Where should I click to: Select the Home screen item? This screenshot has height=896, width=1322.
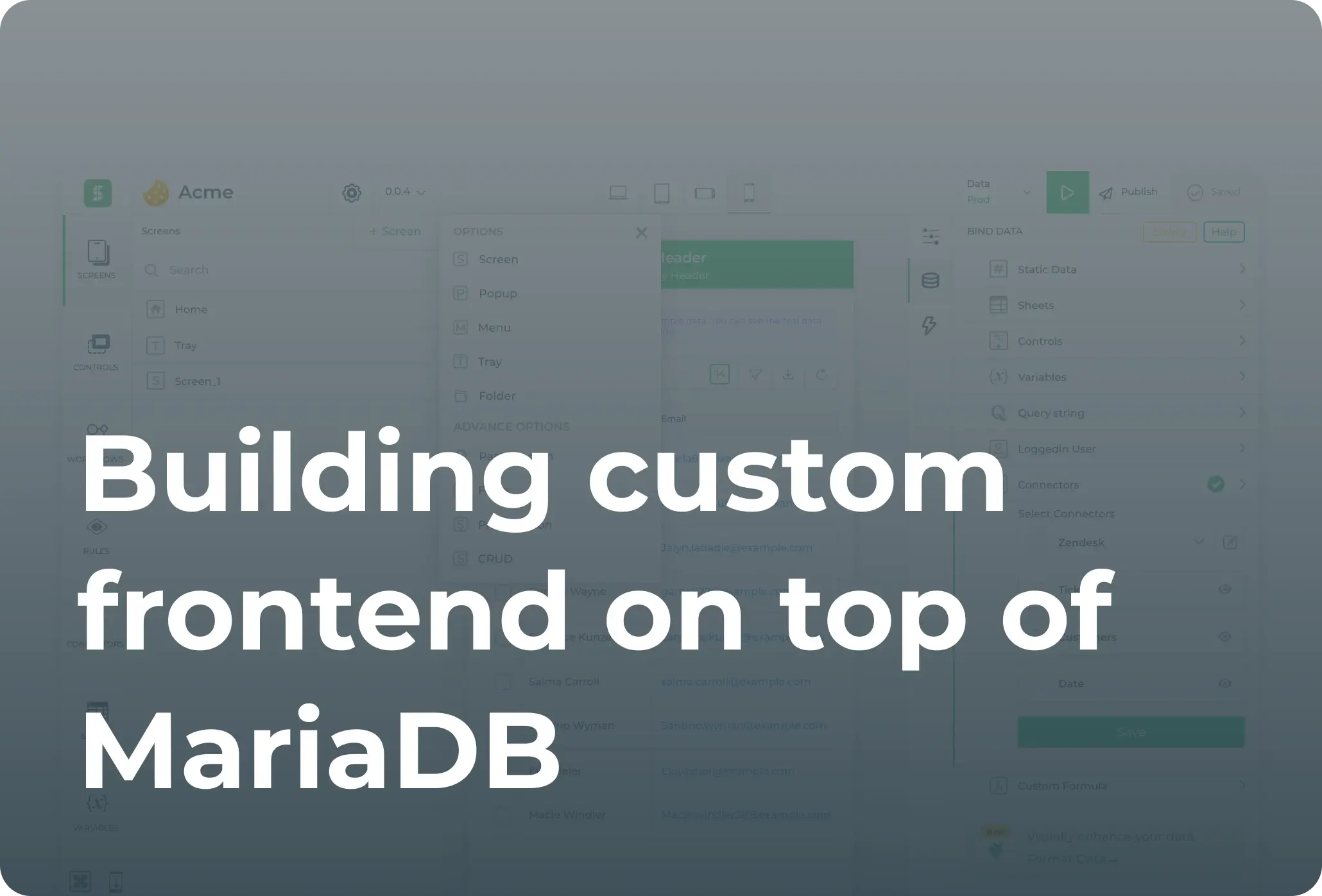tap(190, 308)
